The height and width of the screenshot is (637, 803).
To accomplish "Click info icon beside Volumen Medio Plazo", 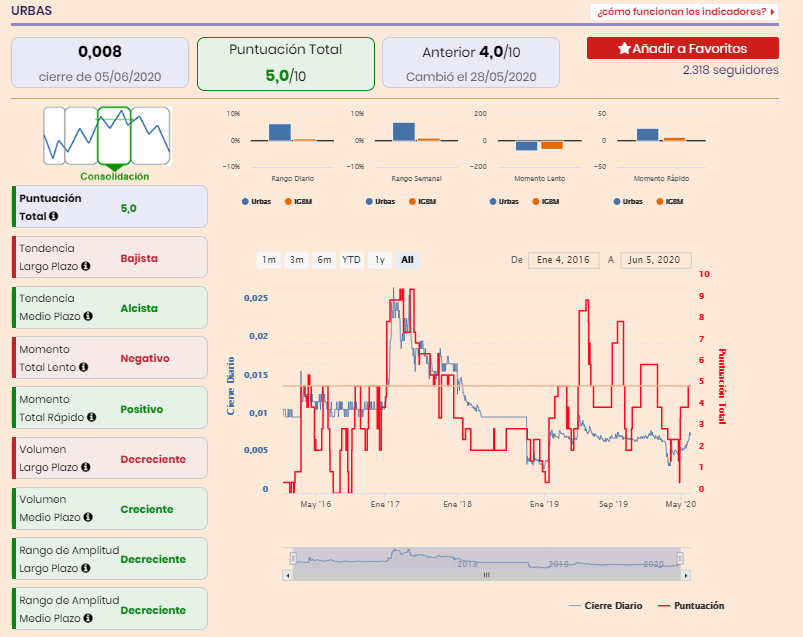I will tap(88, 517).
